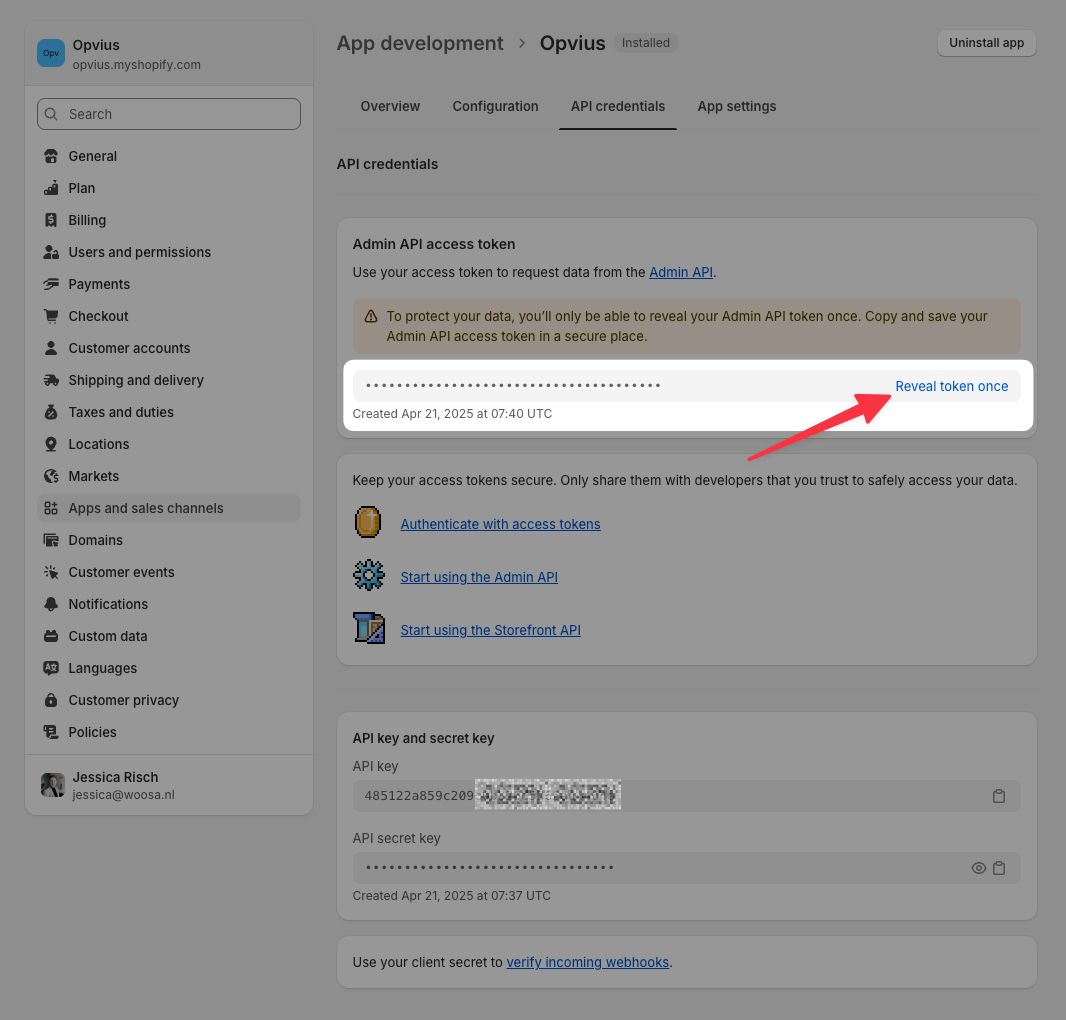Show the API secret key with eye icon

click(978, 868)
